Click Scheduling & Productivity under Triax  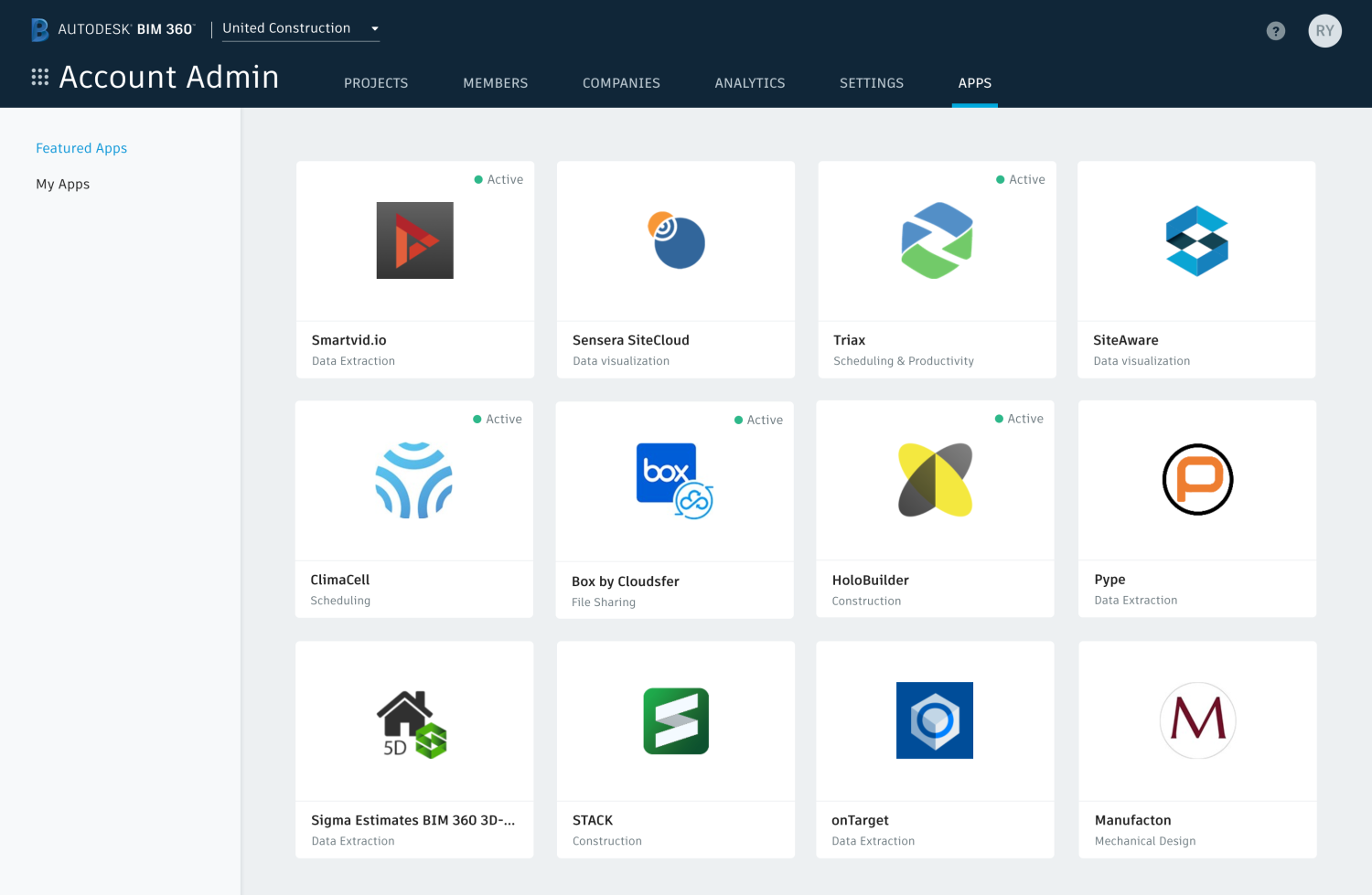(x=904, y=361)
